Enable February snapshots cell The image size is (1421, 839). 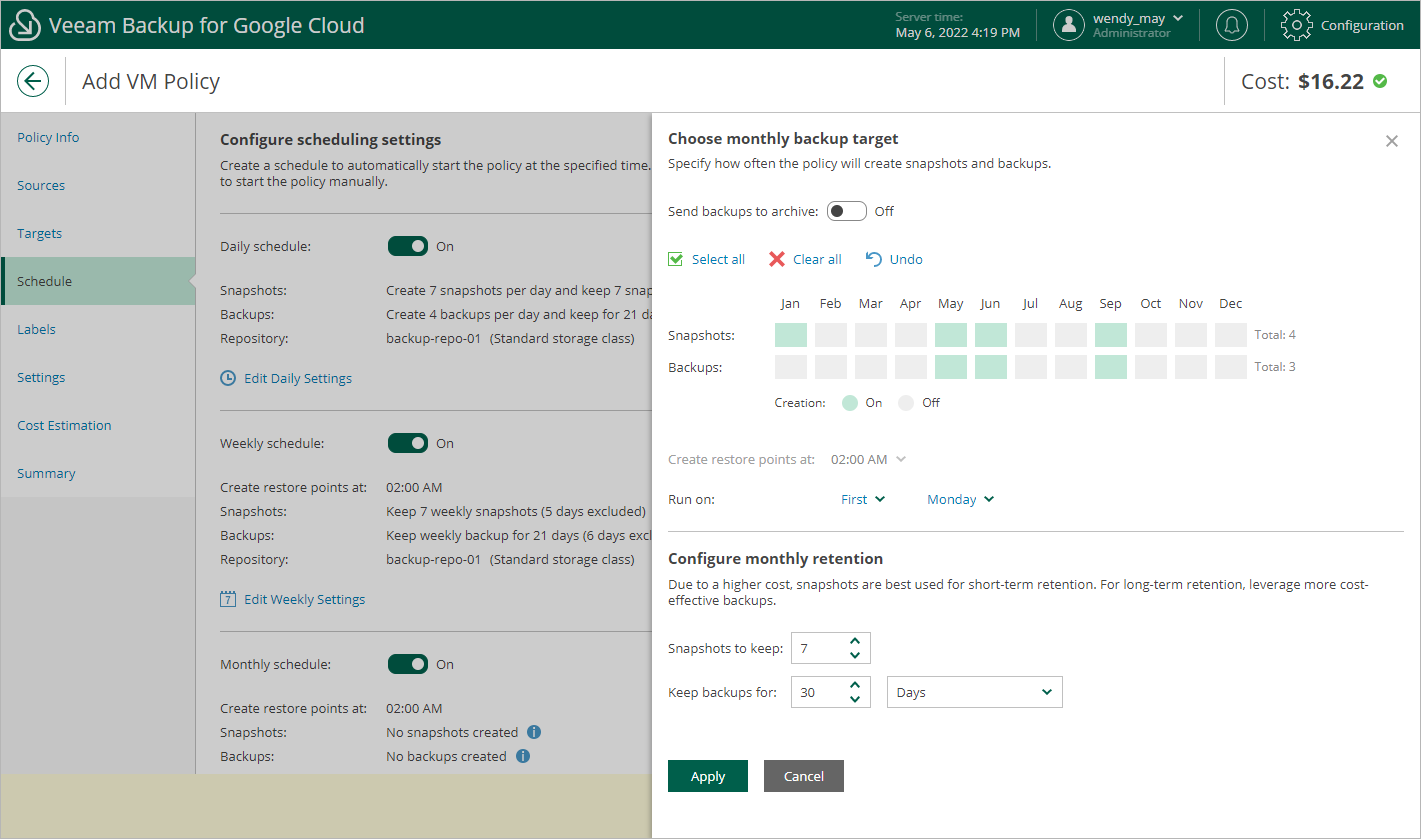(x=831, y=335)
